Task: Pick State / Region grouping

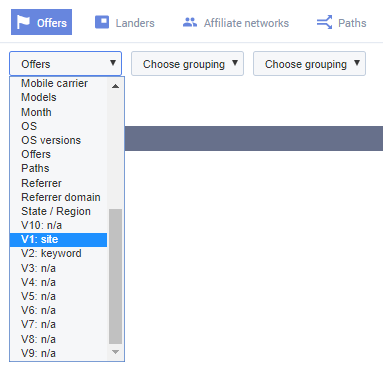Action: [58, 211]
